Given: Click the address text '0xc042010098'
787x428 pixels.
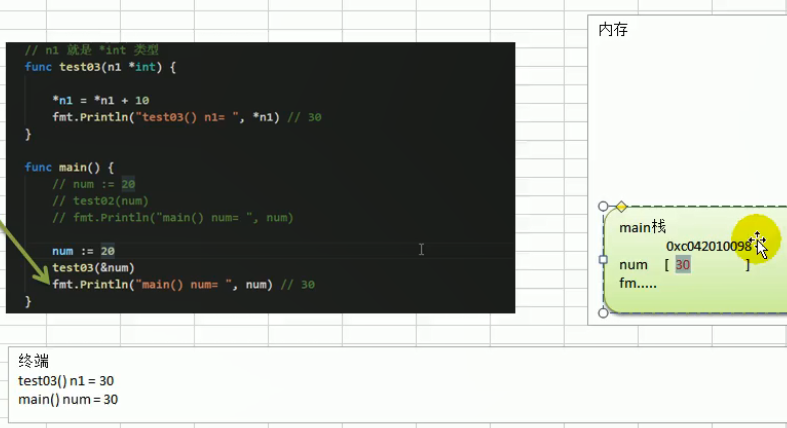Looking at the screenshot, I should tap(709, 246).
